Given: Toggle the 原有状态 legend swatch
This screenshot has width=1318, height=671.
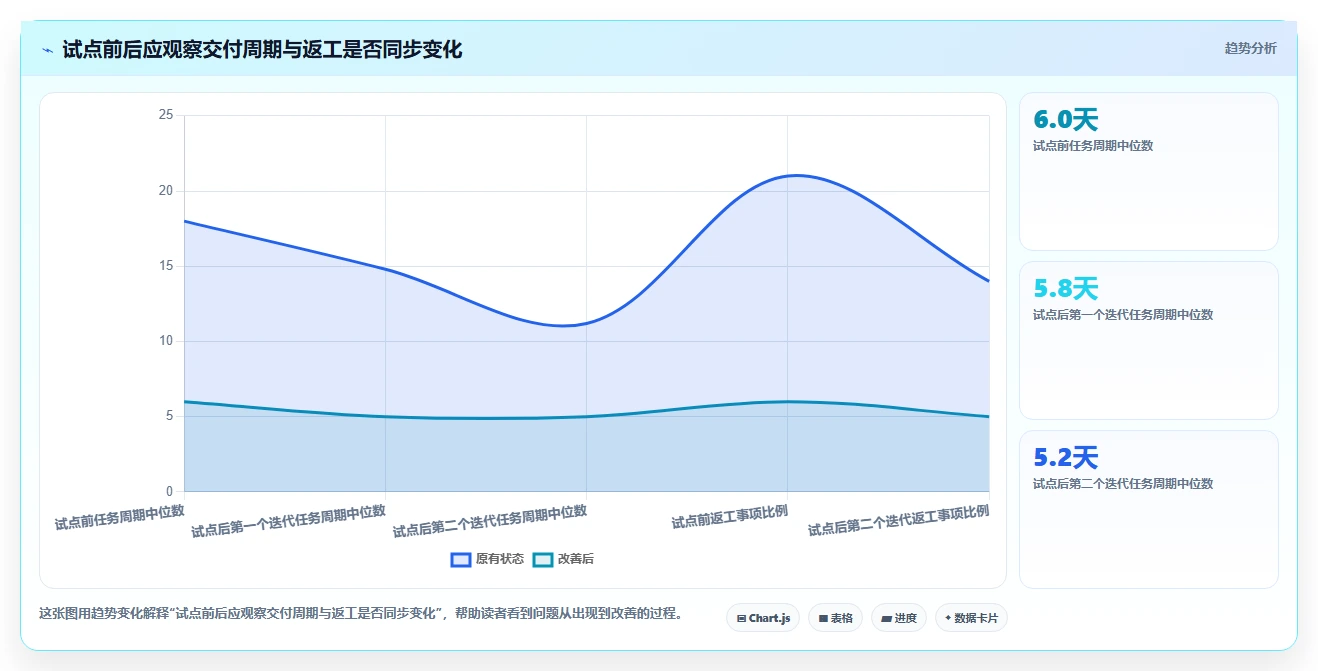Looking at the screenshot, I should pos(461,559).
